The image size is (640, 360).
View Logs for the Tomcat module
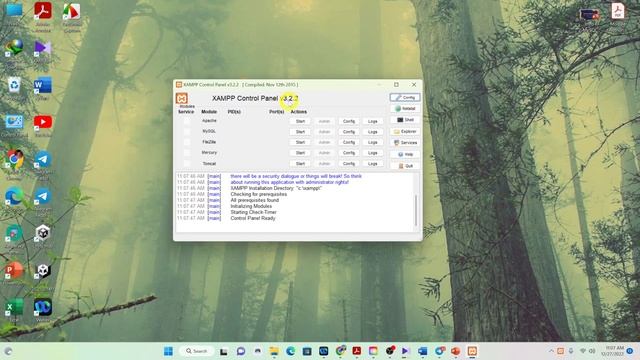[x=373, y=163]
